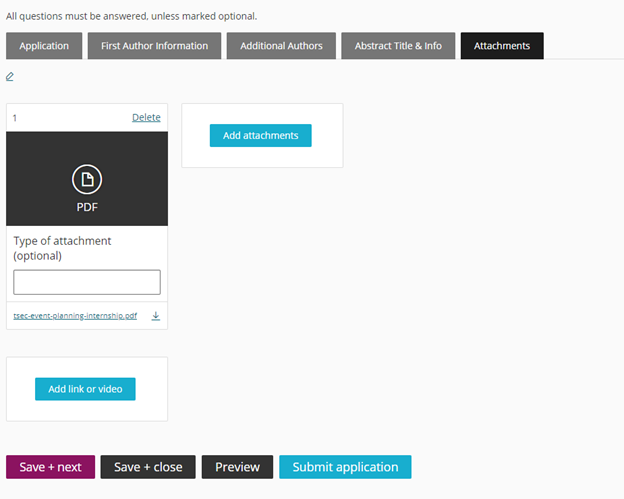Image resolution: width=624 pixels, height=499 pixels.
Task: Click the download arrow icon beside the PDF filename
Action: (156, 316)
